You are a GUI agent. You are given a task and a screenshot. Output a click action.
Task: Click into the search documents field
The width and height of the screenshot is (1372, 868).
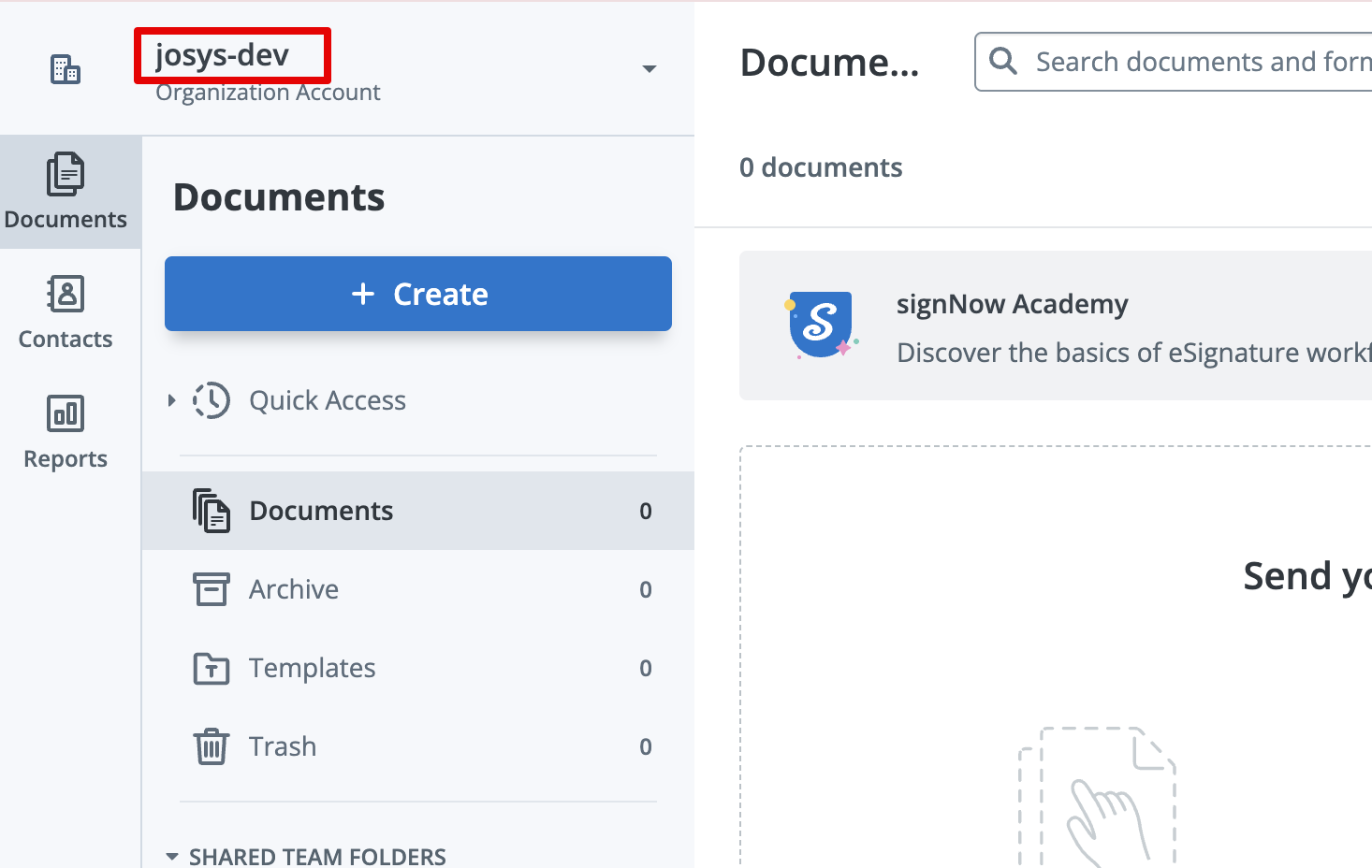(x=1198, y=62)
